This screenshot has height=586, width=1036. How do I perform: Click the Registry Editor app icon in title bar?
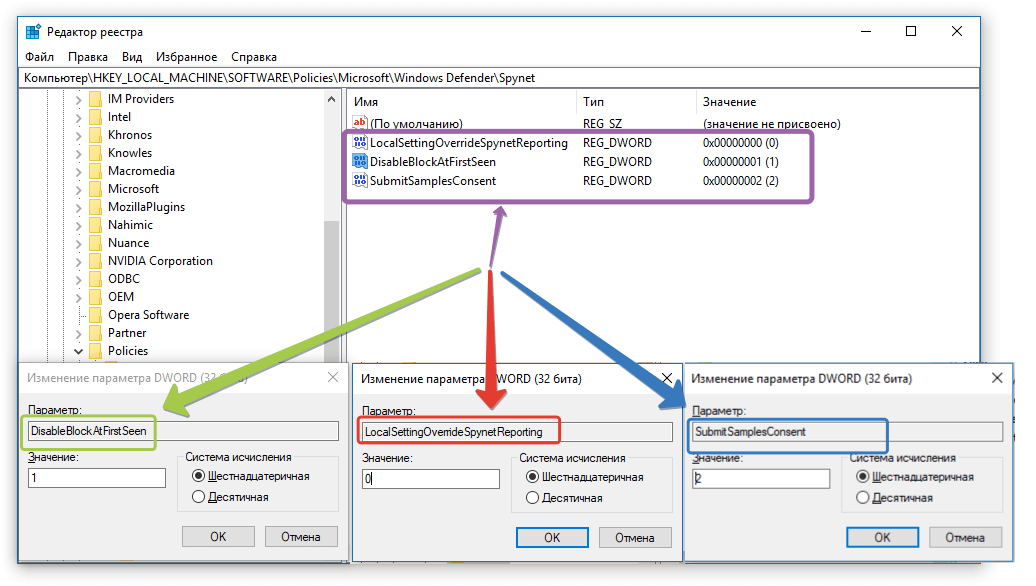click(x=33, y=31)
